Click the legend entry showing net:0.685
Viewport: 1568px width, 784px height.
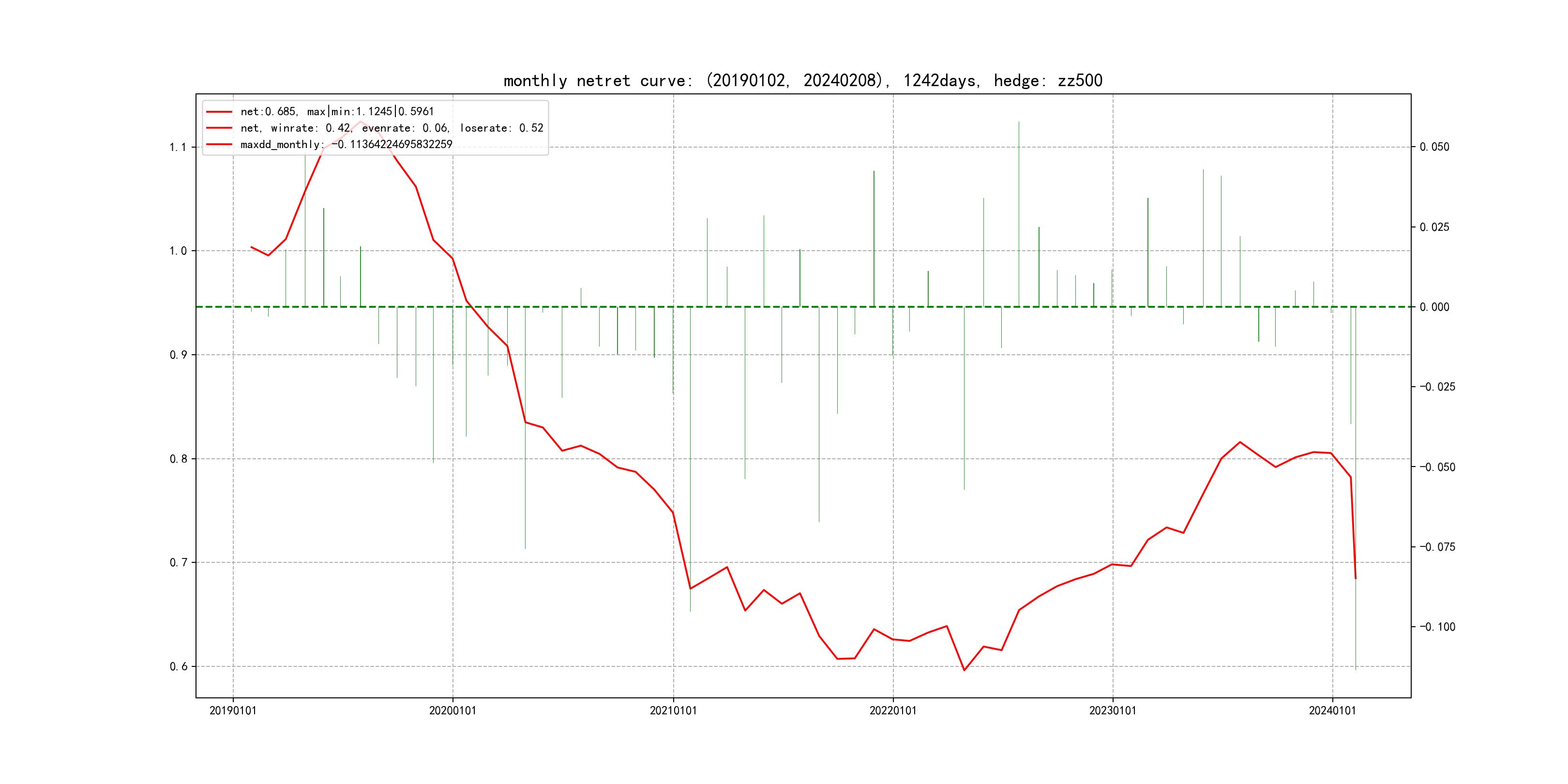pos(337,111)
